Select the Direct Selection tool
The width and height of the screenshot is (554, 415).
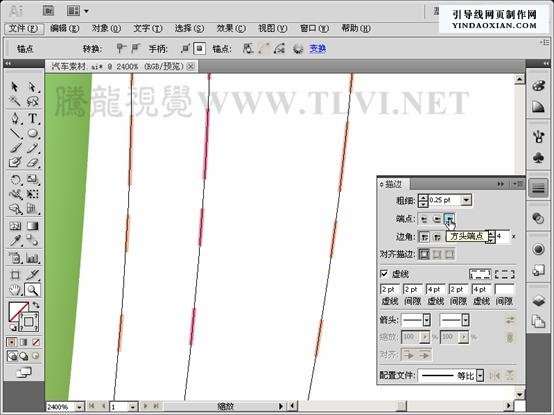(33, 87)
